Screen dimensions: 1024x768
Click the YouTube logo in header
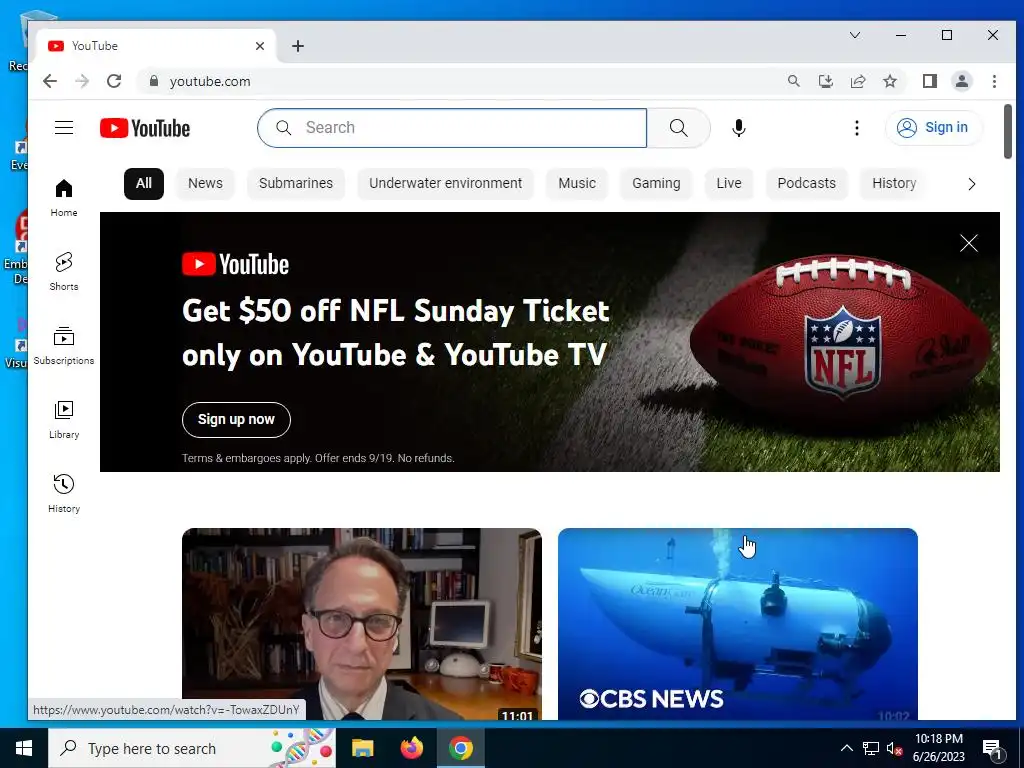pyautogui.click(x=145, y=128)
